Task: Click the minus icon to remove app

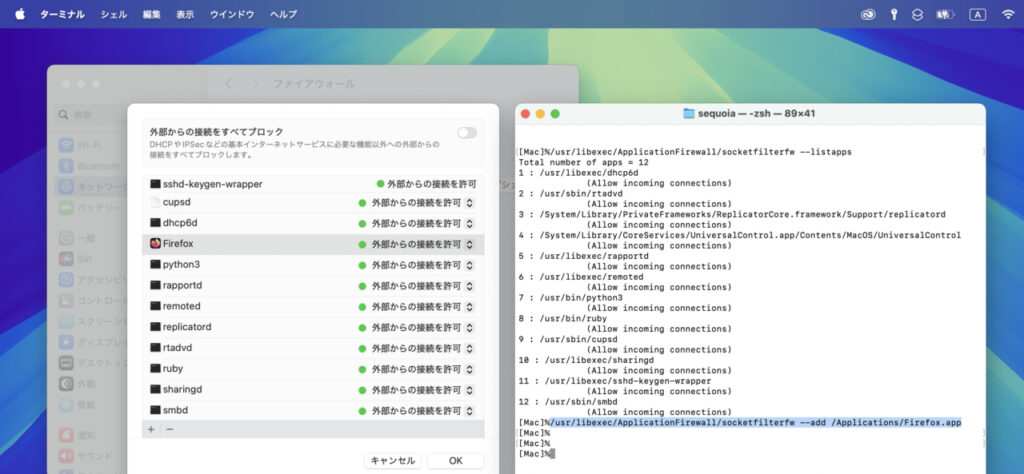Action: (169, 429)
